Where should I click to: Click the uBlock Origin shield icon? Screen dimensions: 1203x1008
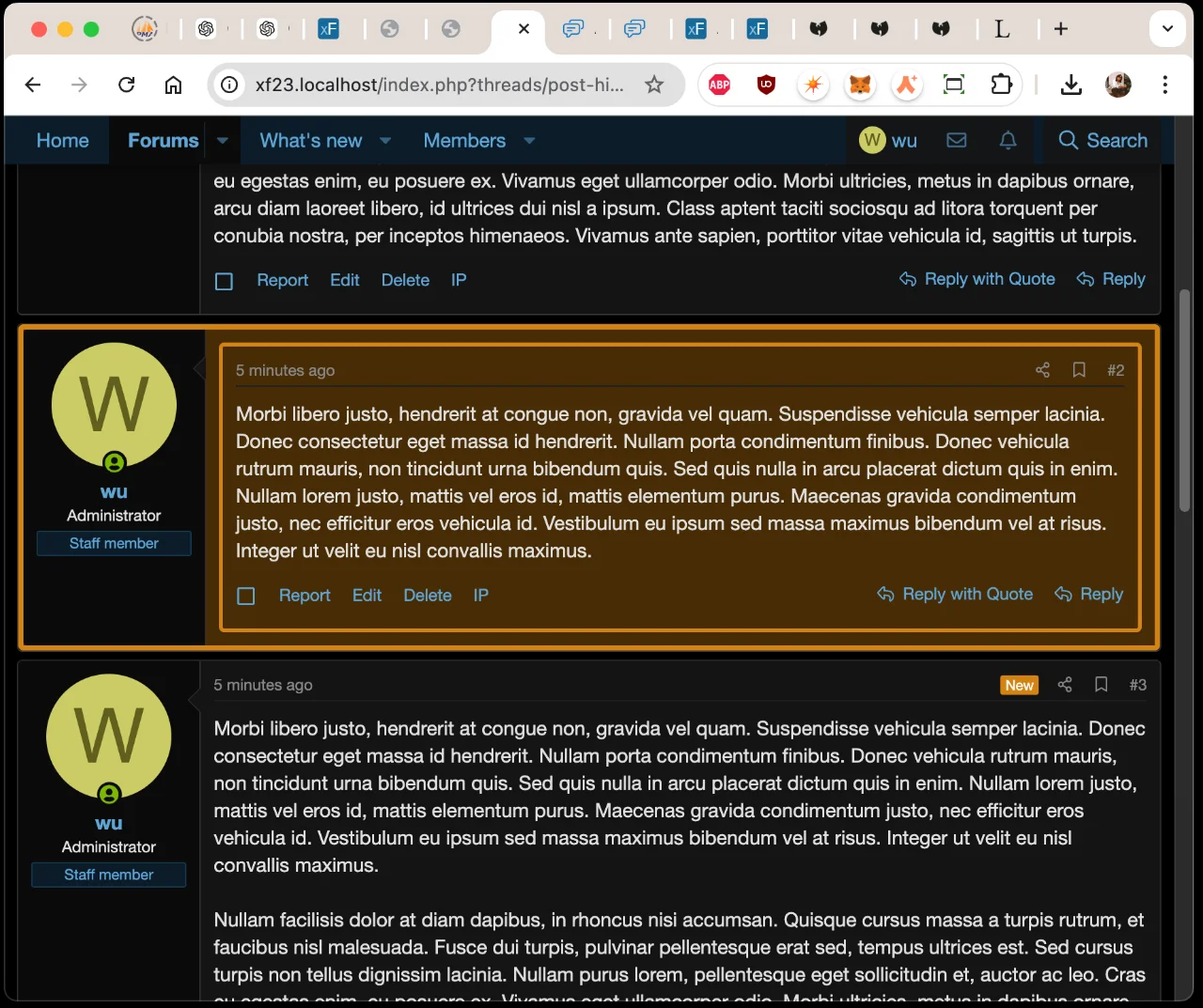pyautogui.click(x=767, y=85)
